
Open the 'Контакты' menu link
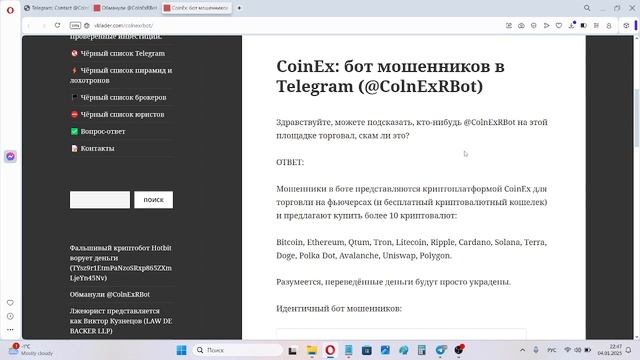point(93,149)
